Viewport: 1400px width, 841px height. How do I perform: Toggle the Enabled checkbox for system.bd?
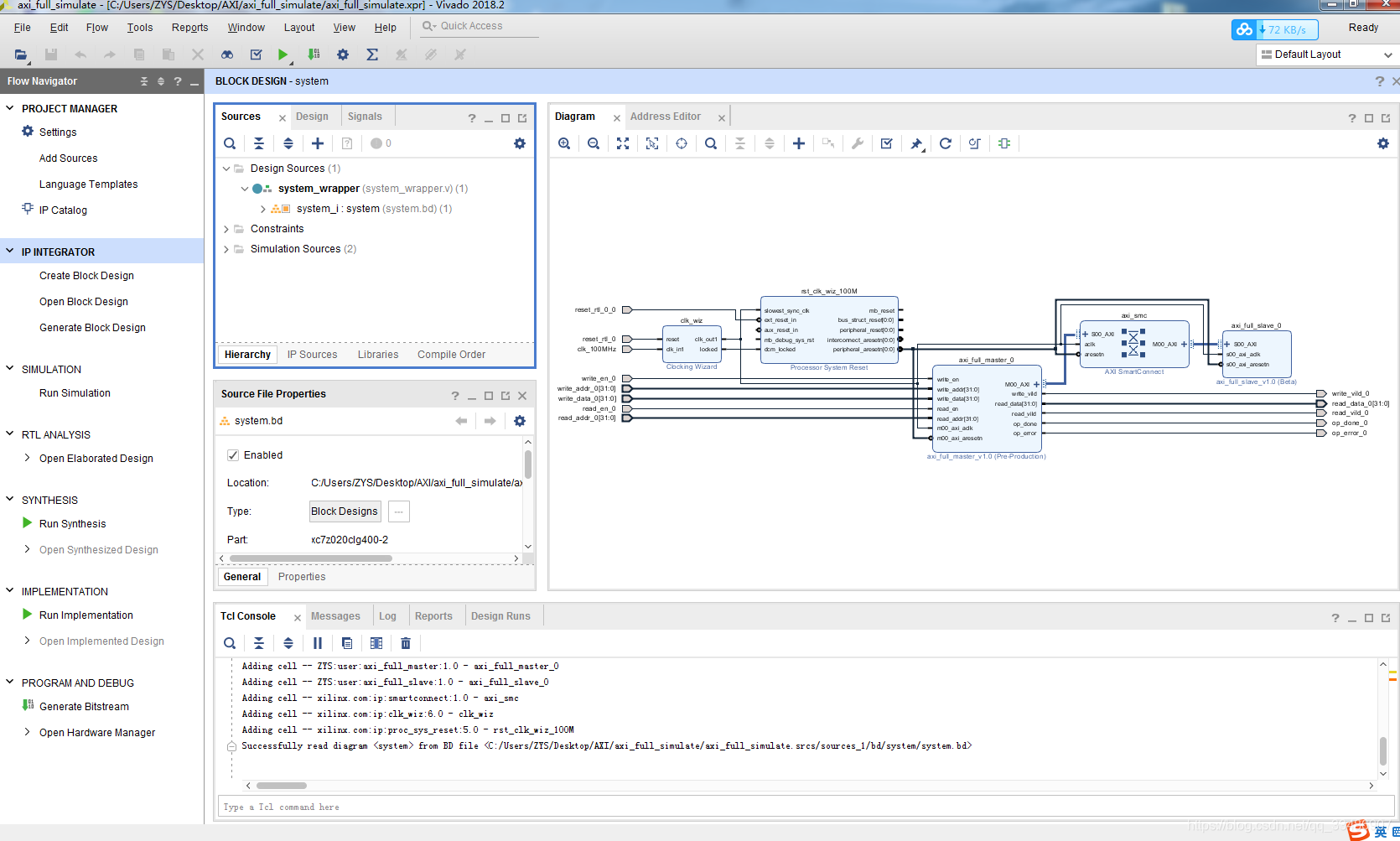click(233, 455)
